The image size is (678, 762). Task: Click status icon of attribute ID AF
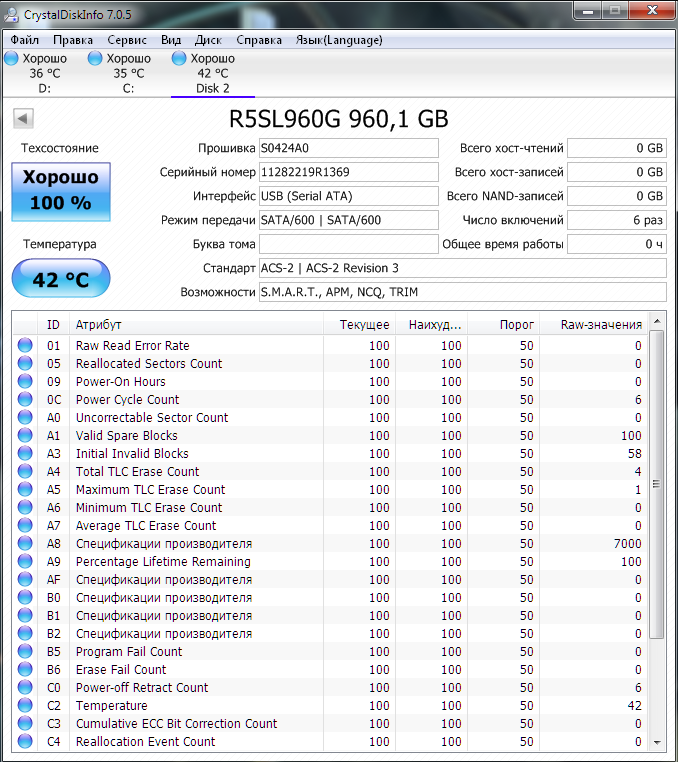[x=25, y=579]
